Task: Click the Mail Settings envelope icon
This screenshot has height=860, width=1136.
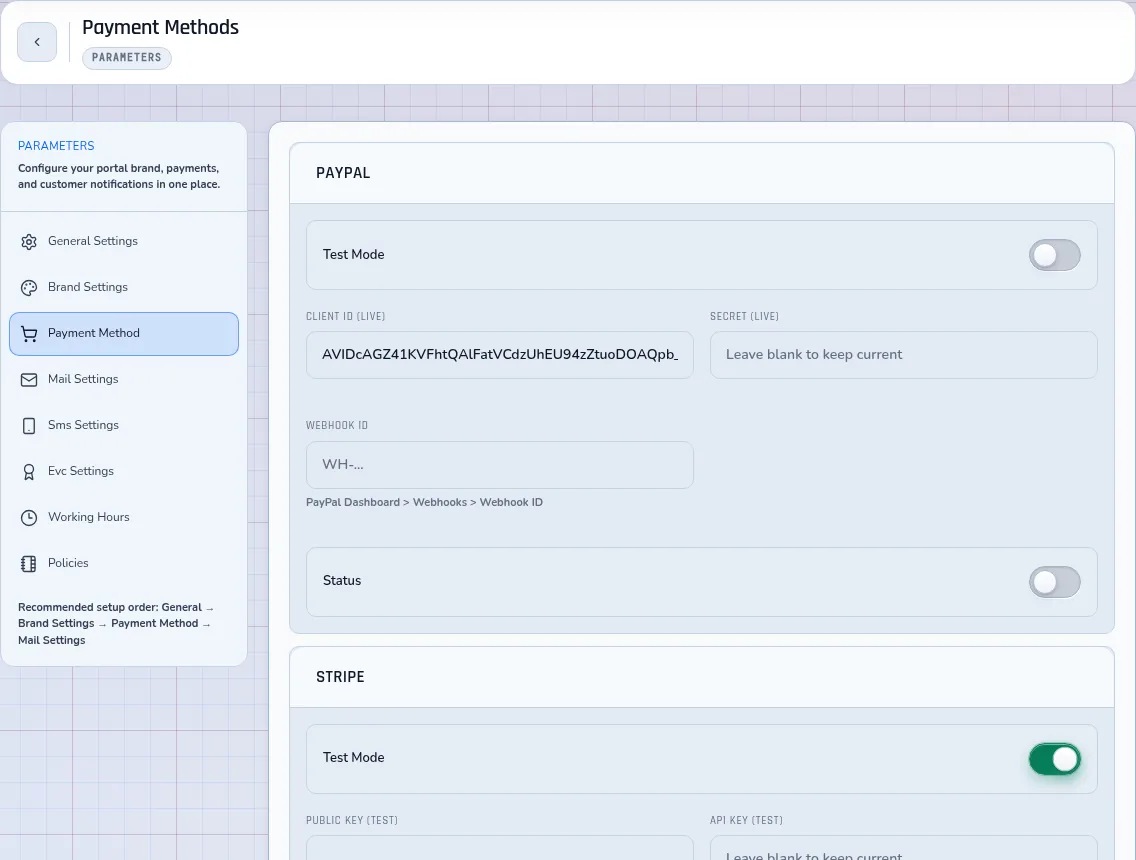Action: pos(29,380)
